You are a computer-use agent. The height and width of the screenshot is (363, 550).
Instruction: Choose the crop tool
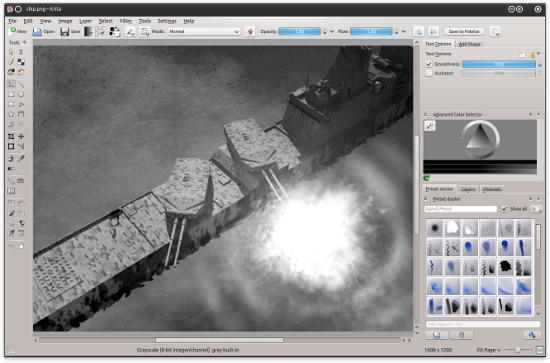11,136
